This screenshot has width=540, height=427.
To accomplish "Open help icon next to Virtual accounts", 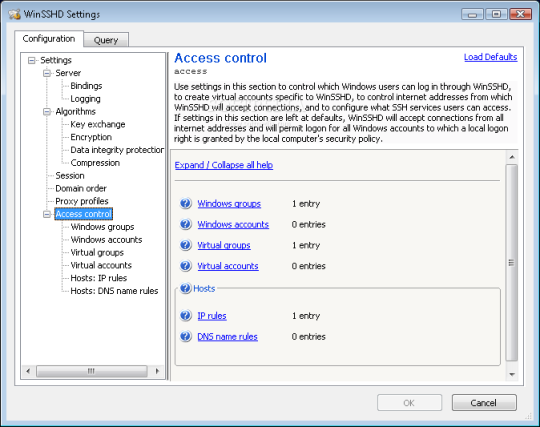I will (185, 266).
